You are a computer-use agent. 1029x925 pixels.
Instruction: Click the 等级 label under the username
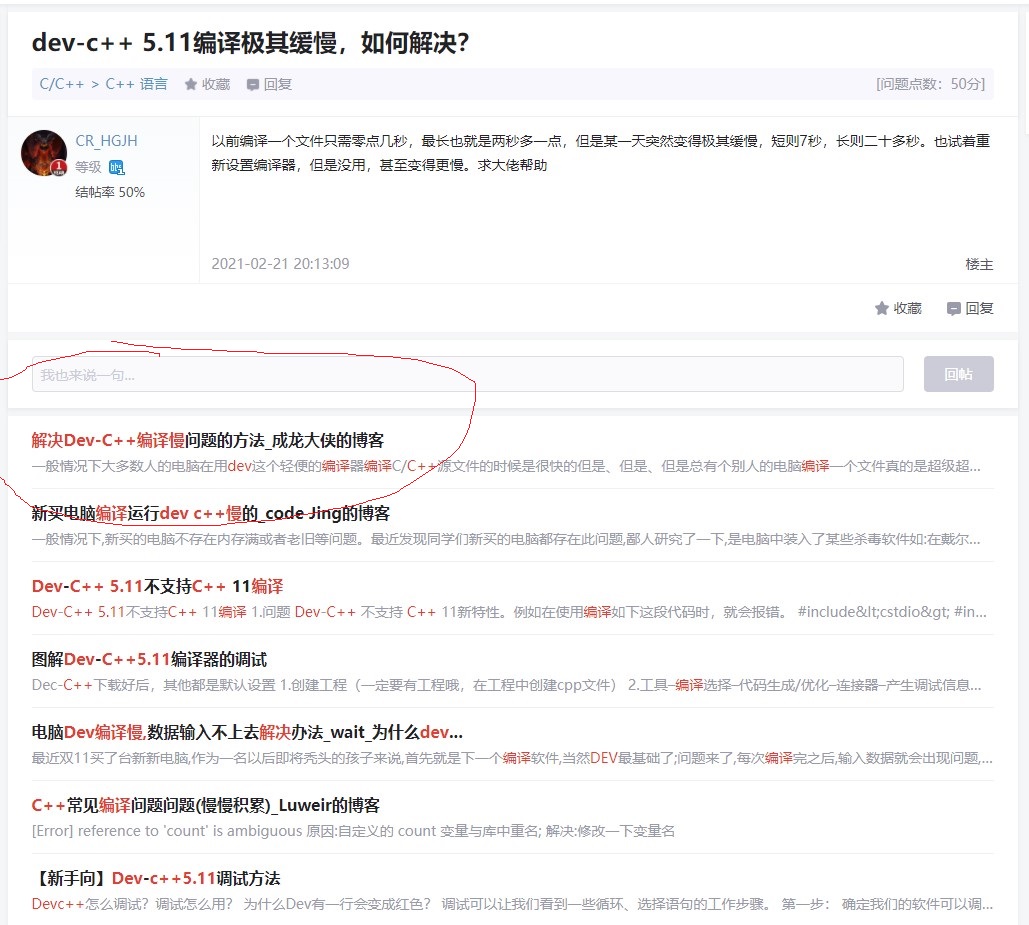coord(88,167)
